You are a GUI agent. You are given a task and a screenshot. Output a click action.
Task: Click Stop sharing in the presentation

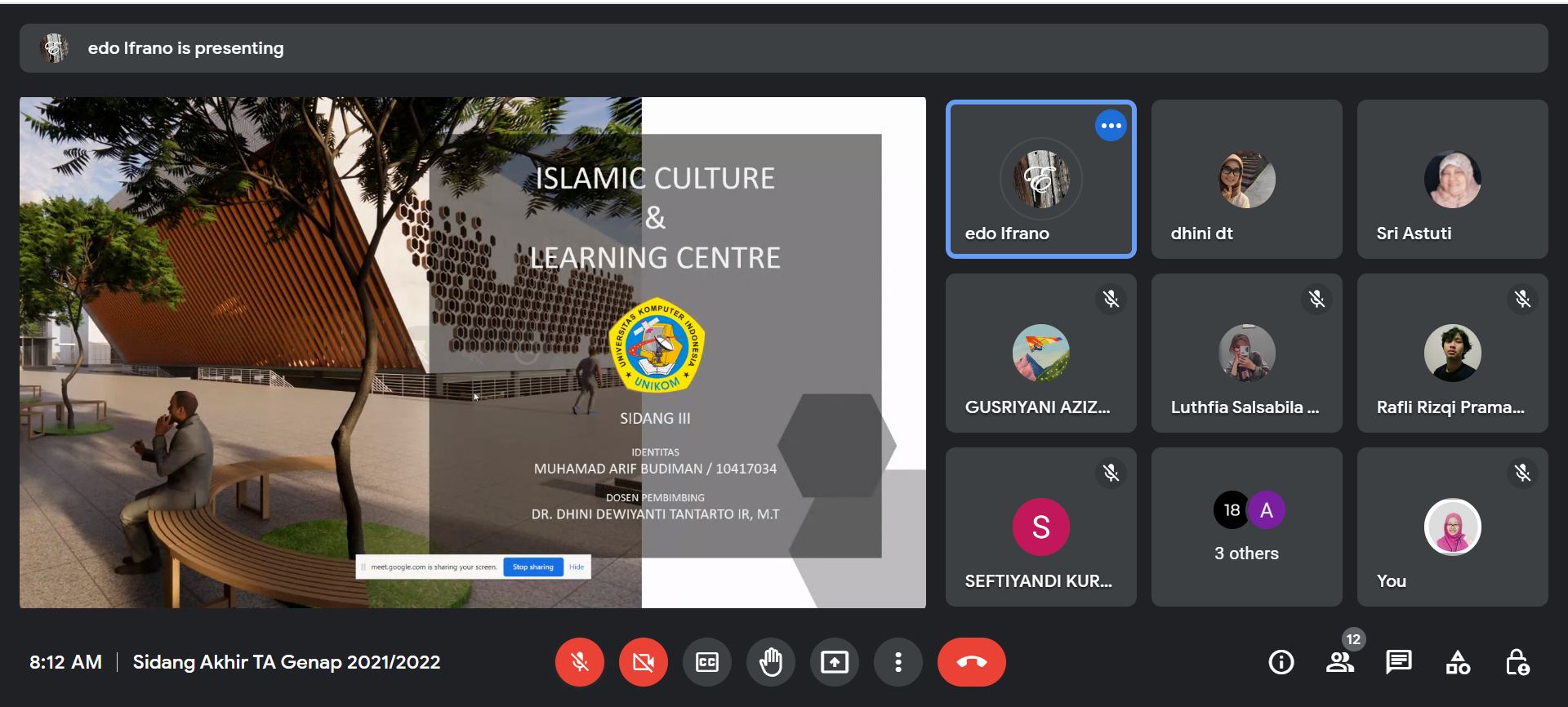(532, 567)
